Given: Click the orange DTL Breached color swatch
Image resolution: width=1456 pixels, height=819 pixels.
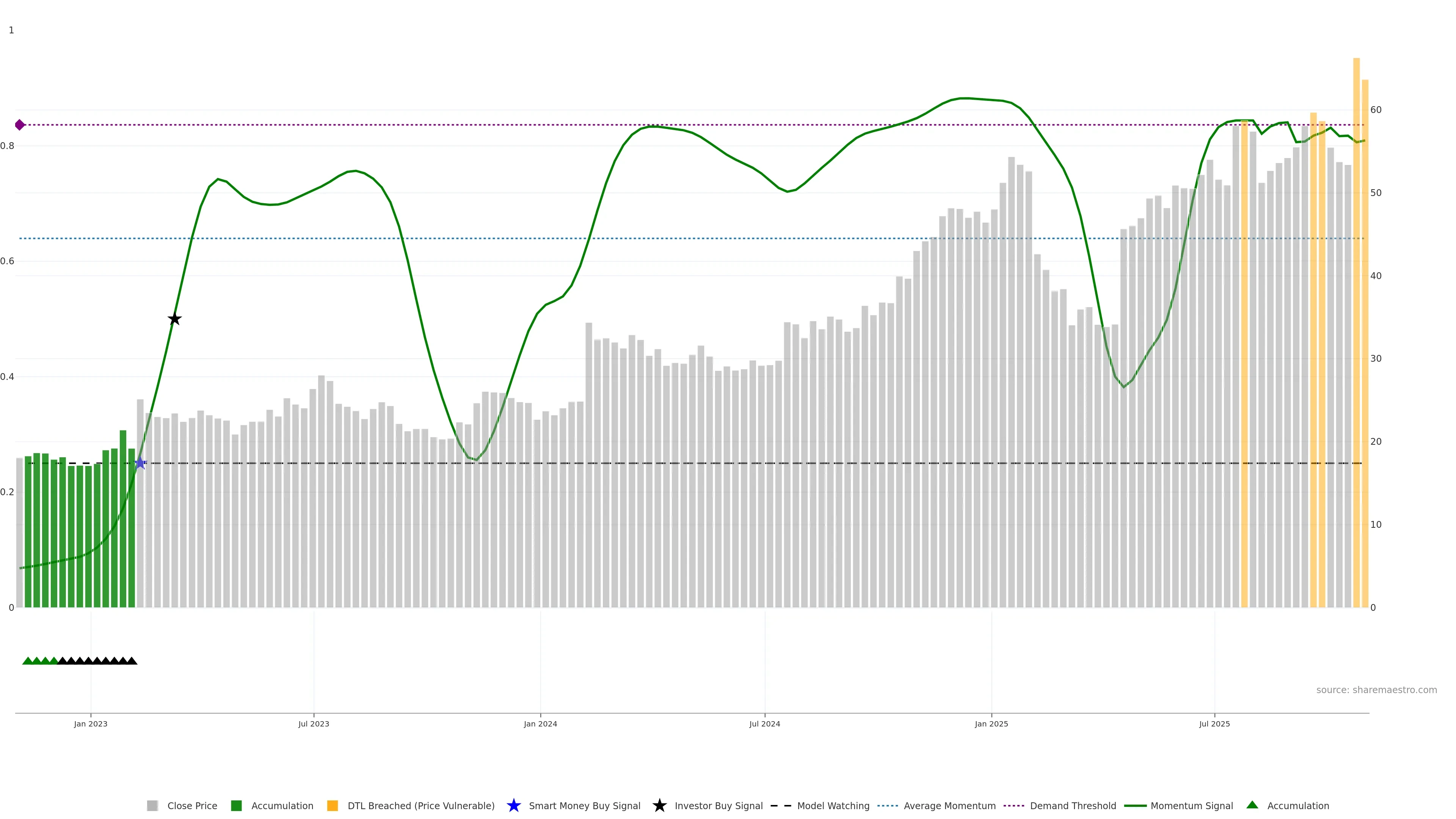Looking at the screenshot, I should click(333, 805).
